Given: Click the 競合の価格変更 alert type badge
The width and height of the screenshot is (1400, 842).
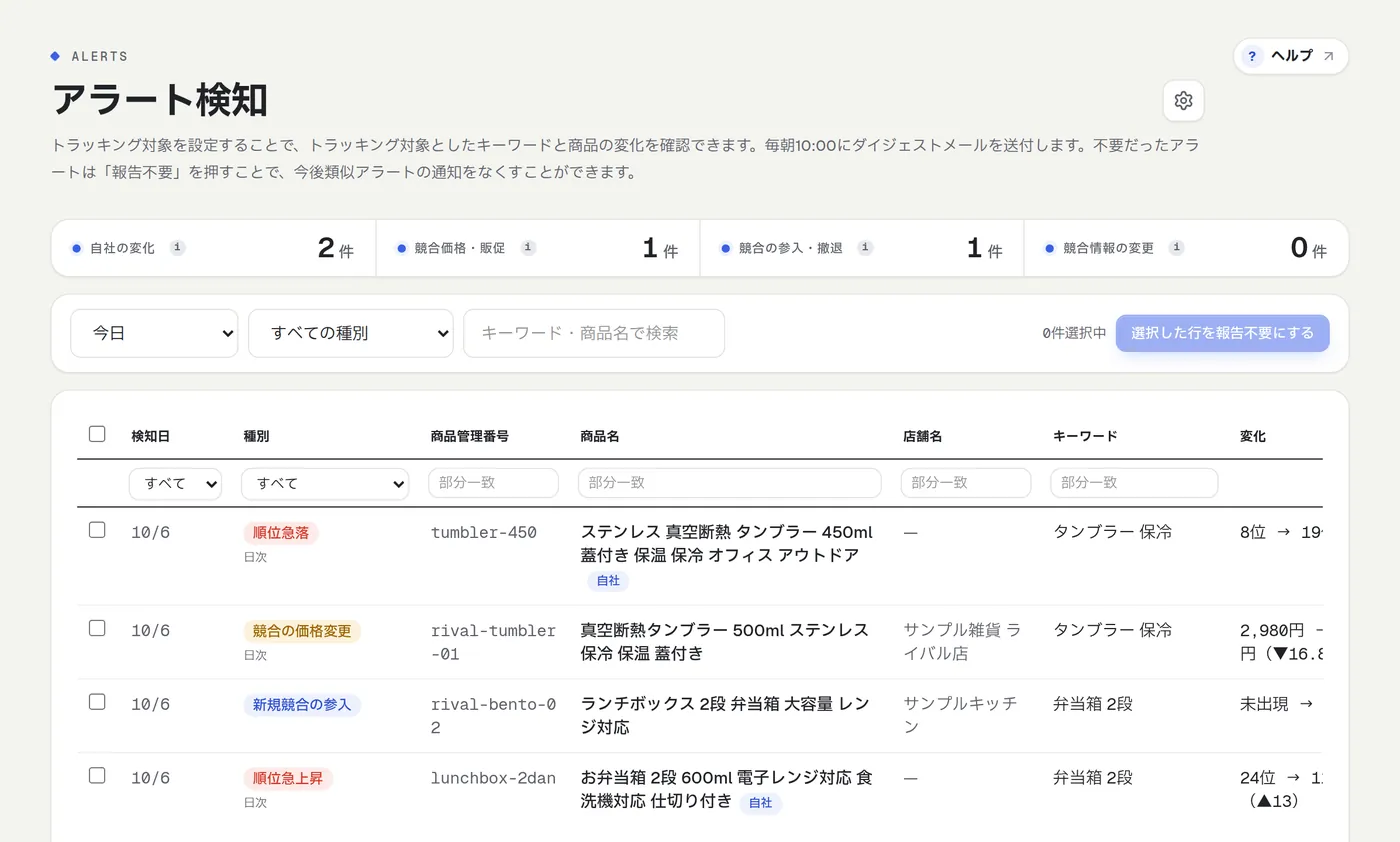Looking at the screenshot, I should tap(302, 631).
